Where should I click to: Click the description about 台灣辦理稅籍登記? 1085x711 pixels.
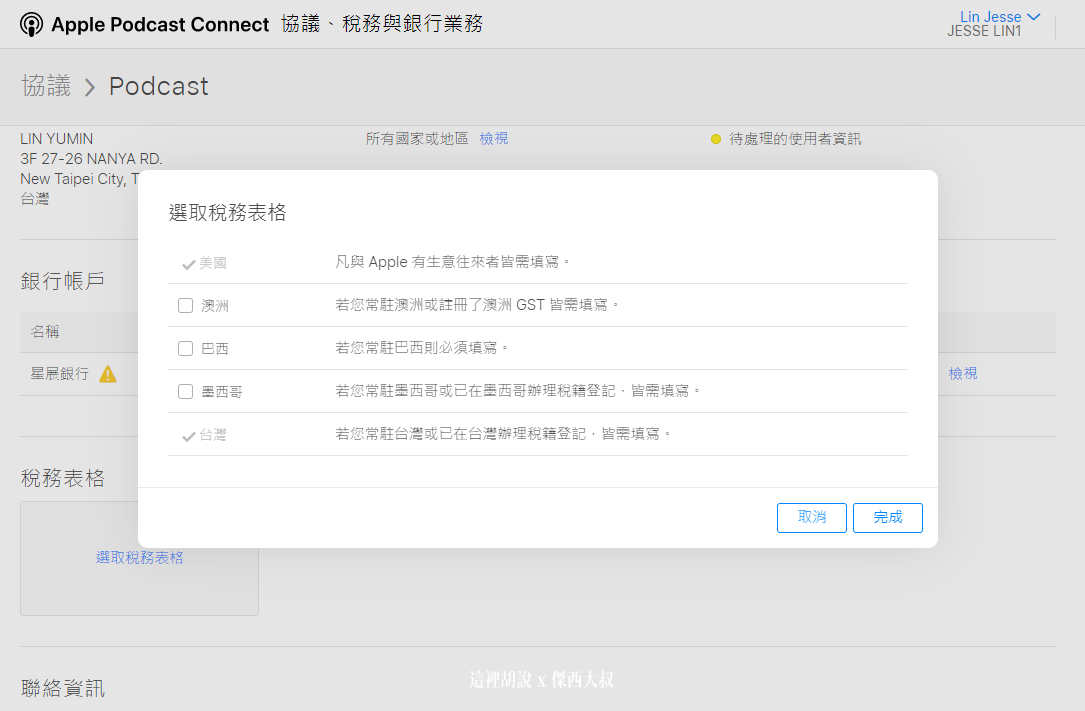503,434
